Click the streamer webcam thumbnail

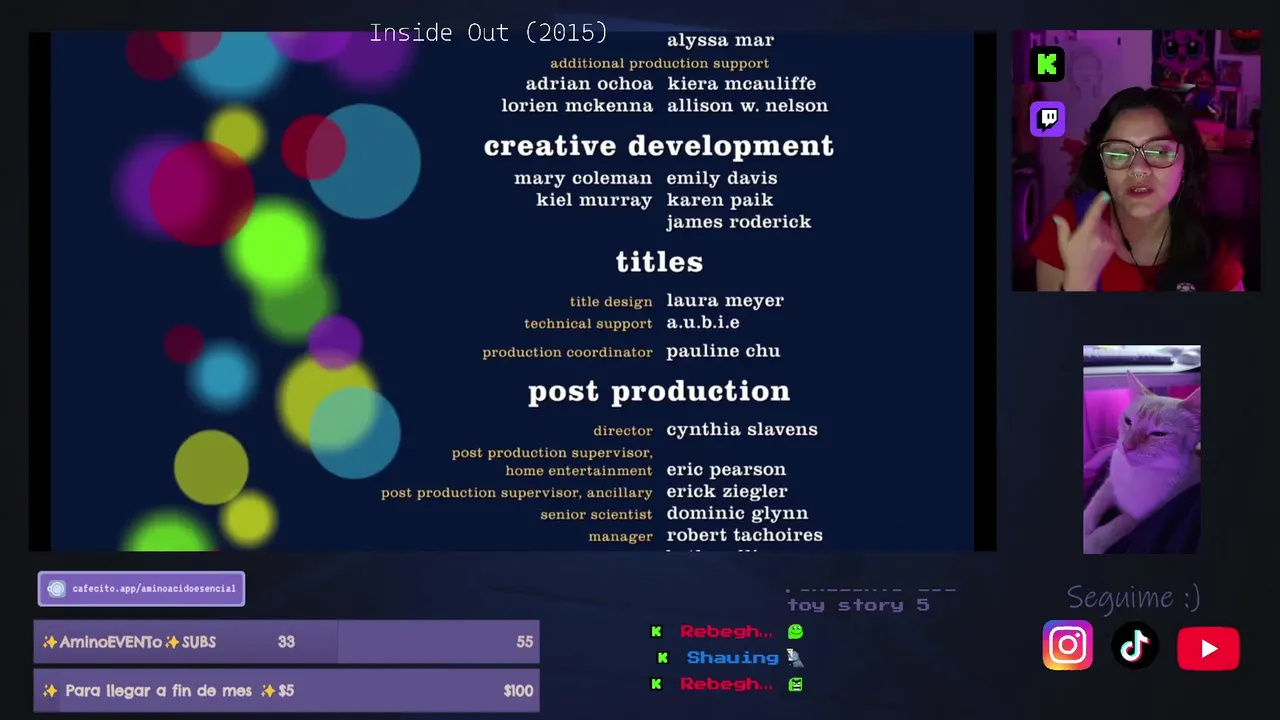click(x=1136, y=161)
